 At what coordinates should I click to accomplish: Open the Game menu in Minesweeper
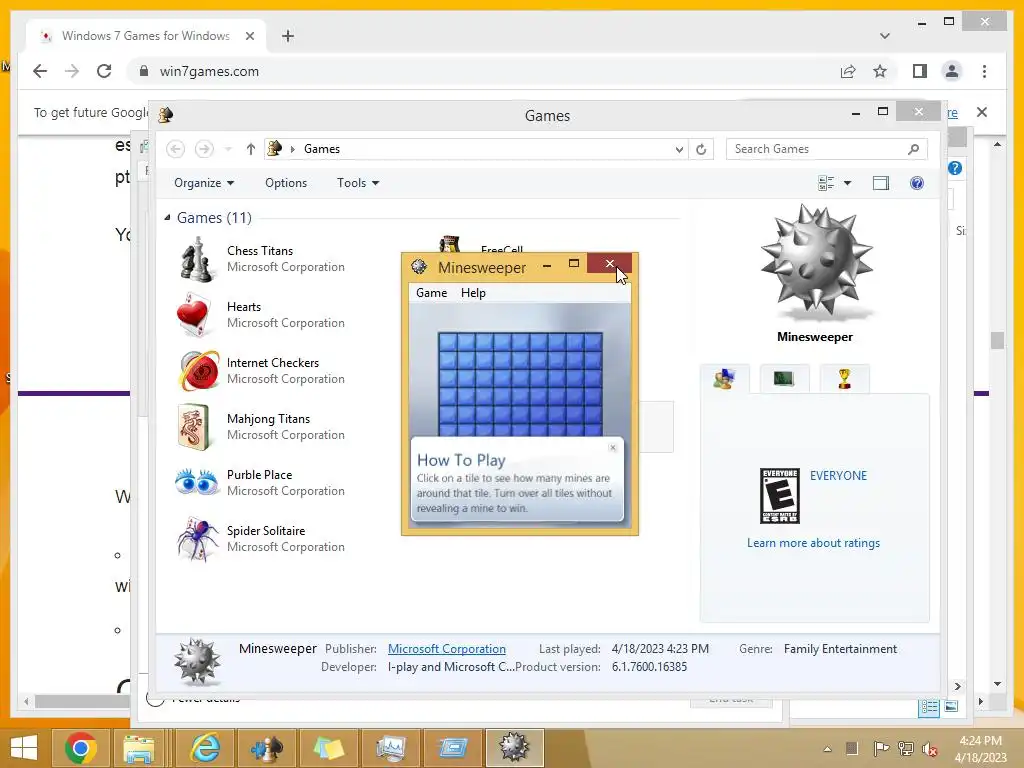coord(432,293)
